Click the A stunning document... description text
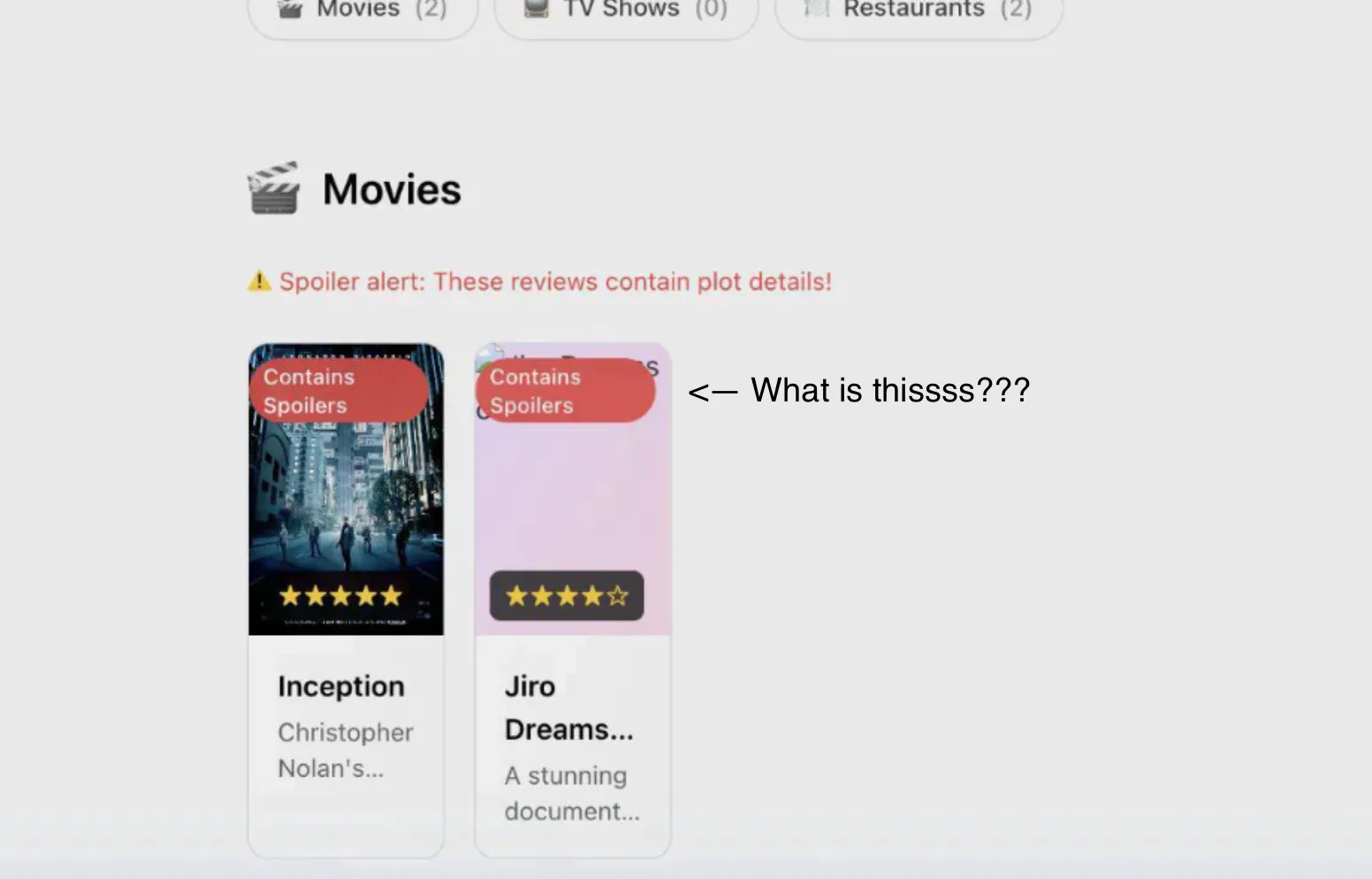Image resolution: width=1372 pixels, height=879 pixels. (x=572, y=793)
